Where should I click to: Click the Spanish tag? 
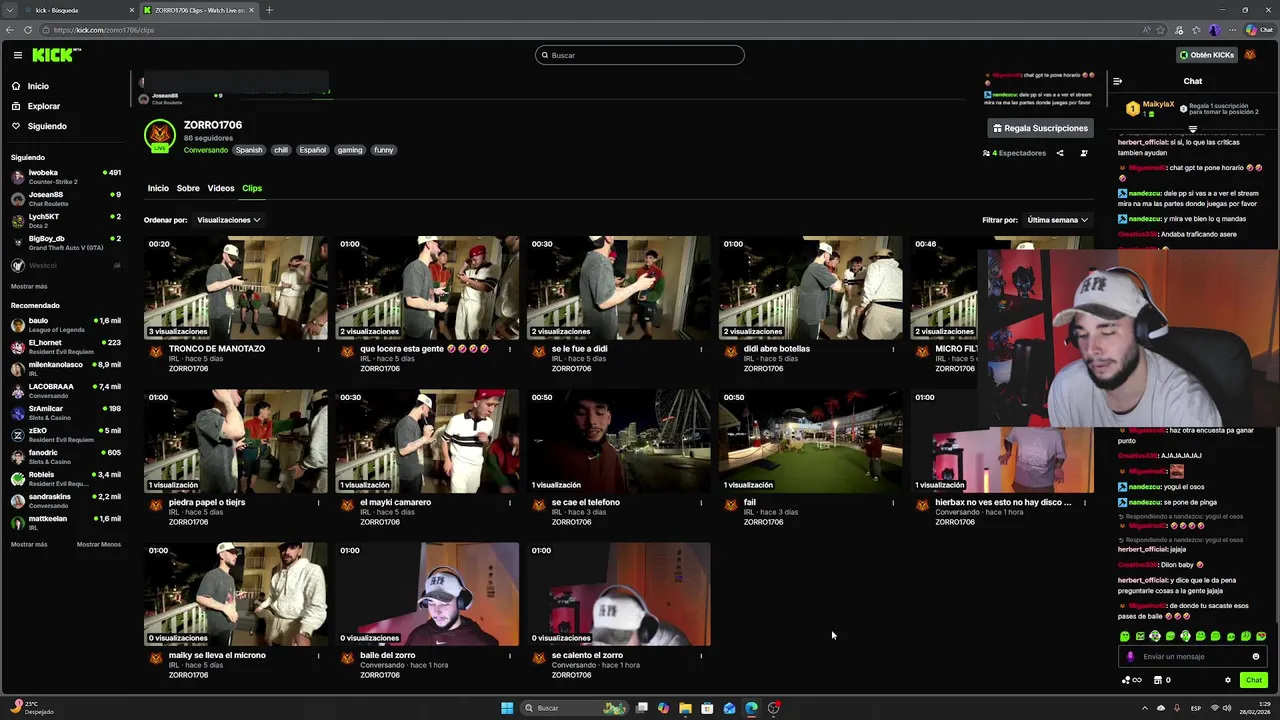pyautogui.click(x=249, y=150)
